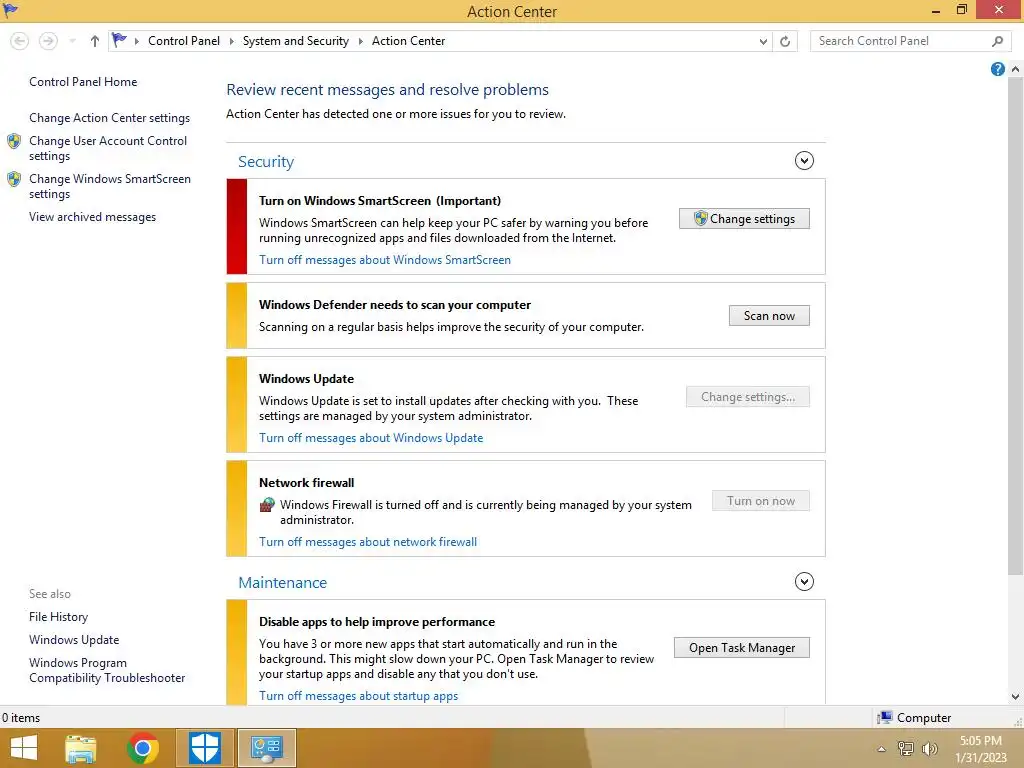The height and width of the screenshot is (768, 1024).
Task: Open Change Windows SmartScreen settings link
Action: [110, 186]
